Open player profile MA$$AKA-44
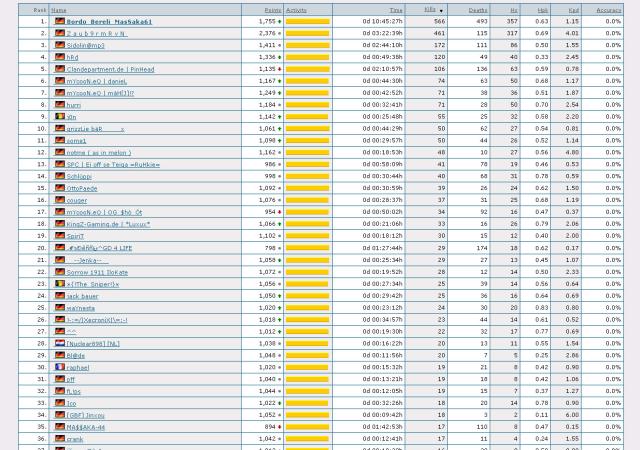The height and width of the screenshot is (450, 640). click(86, 427)
